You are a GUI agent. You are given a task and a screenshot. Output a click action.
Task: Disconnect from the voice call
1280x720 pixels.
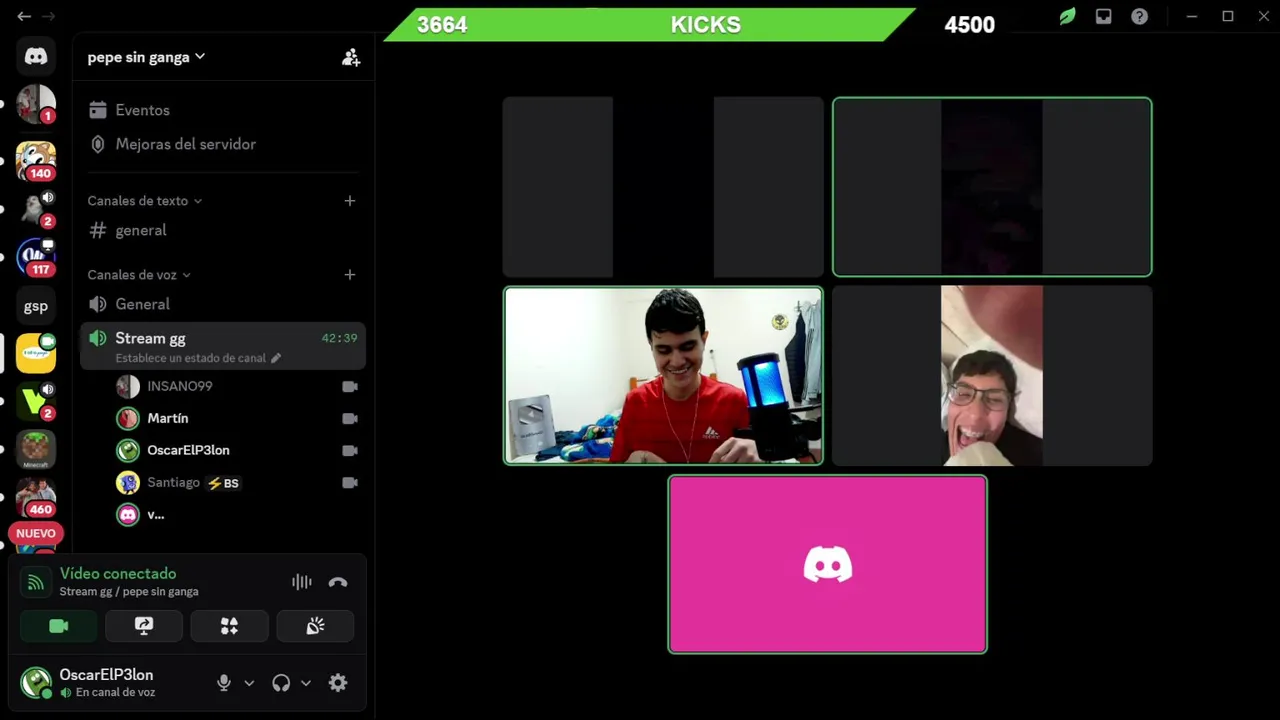(338, 582)
